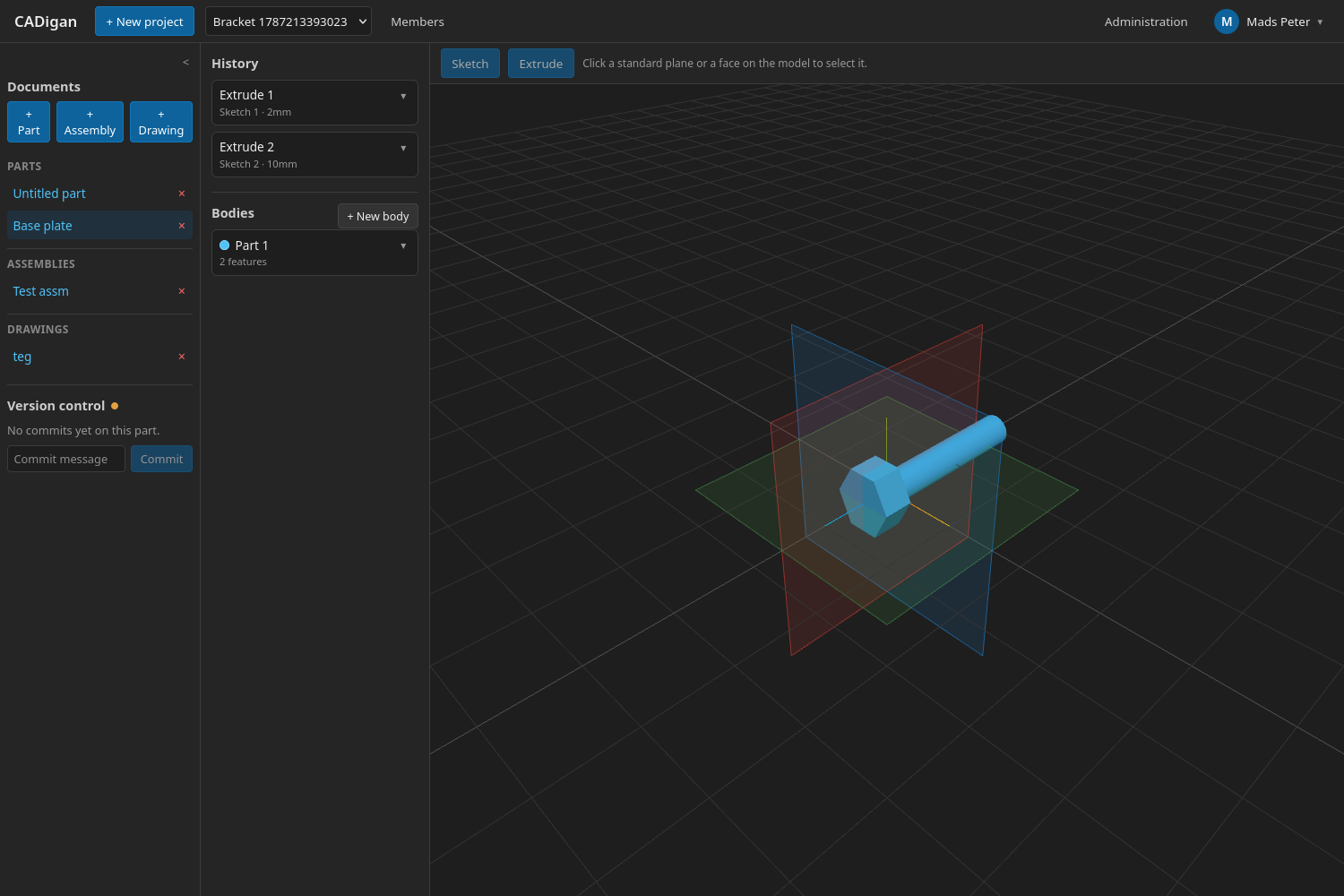The width and height of the screenshot is (1344, 896).
Task: Open the Bracket project selector
Action: (289, 22)
